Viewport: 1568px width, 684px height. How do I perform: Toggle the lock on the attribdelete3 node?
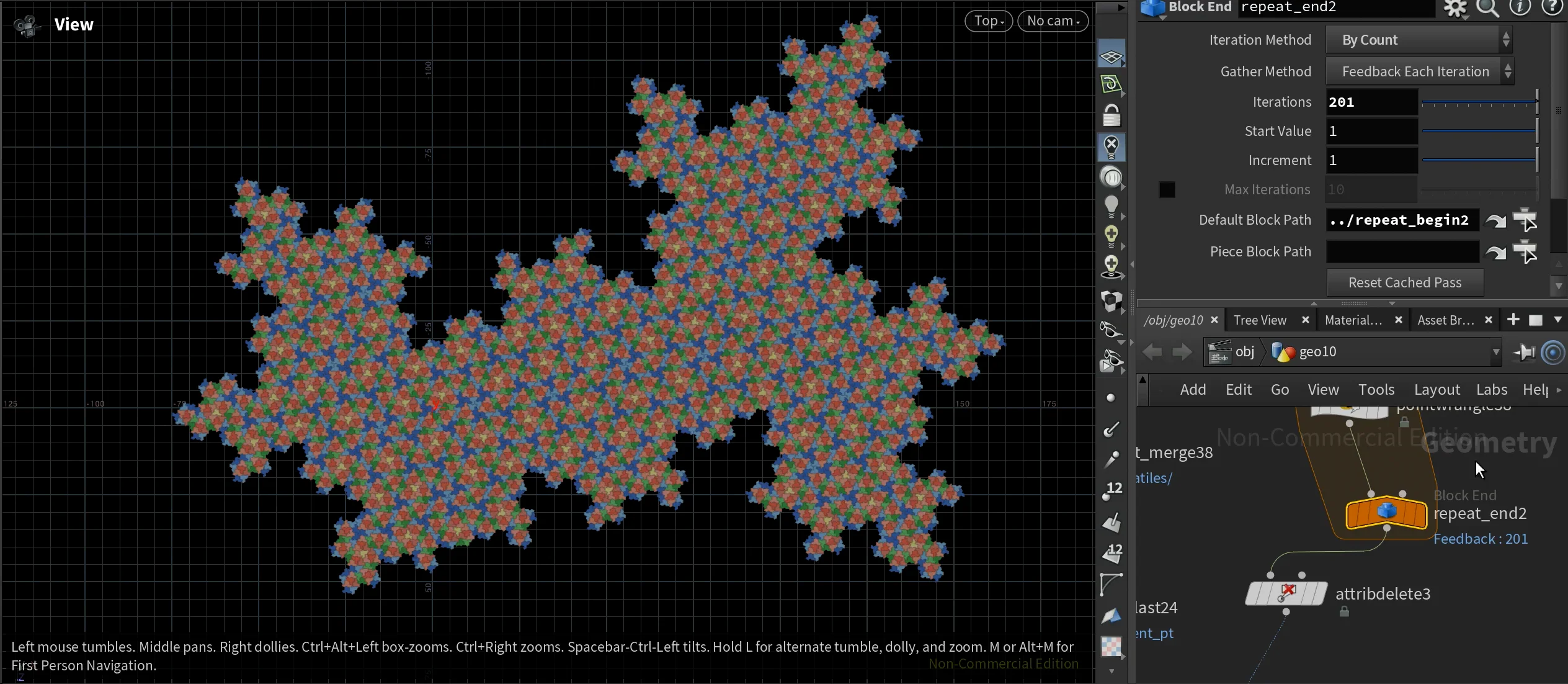(x=1343, y=611)
